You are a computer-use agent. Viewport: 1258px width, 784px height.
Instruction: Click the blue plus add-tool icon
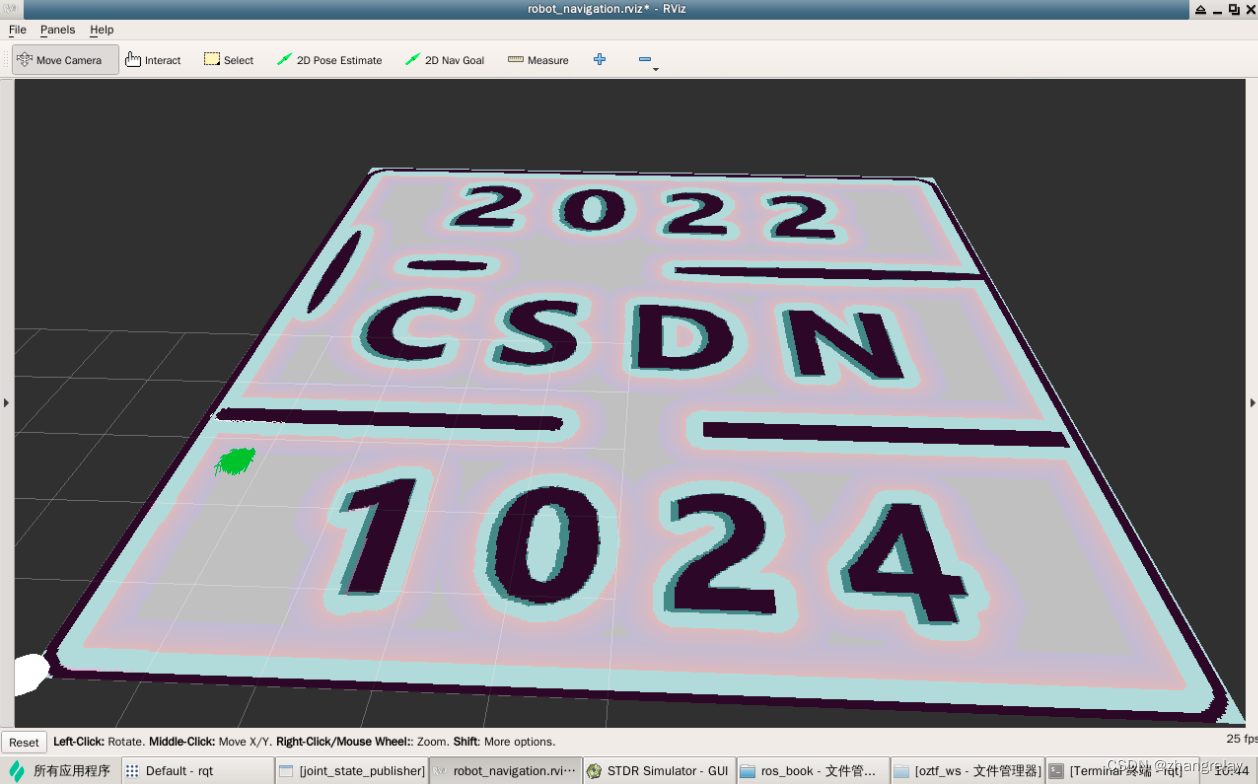point(599,60)
